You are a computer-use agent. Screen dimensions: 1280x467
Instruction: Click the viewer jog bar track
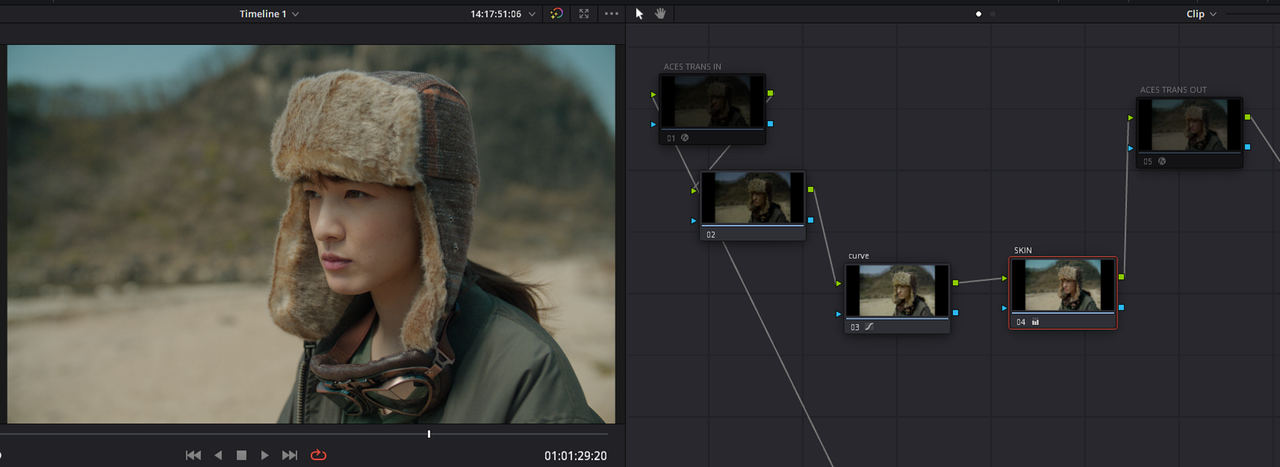[304, 434]
